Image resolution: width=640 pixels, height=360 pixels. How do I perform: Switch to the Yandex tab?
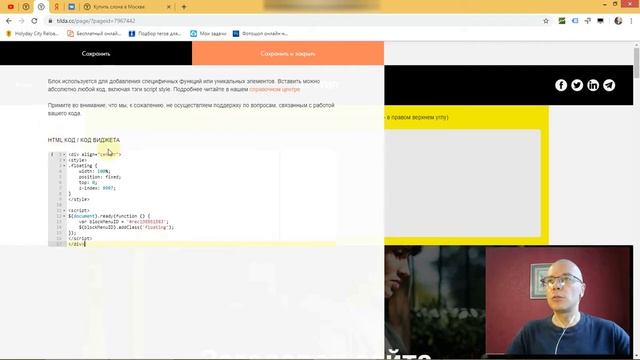pos(56,7)
